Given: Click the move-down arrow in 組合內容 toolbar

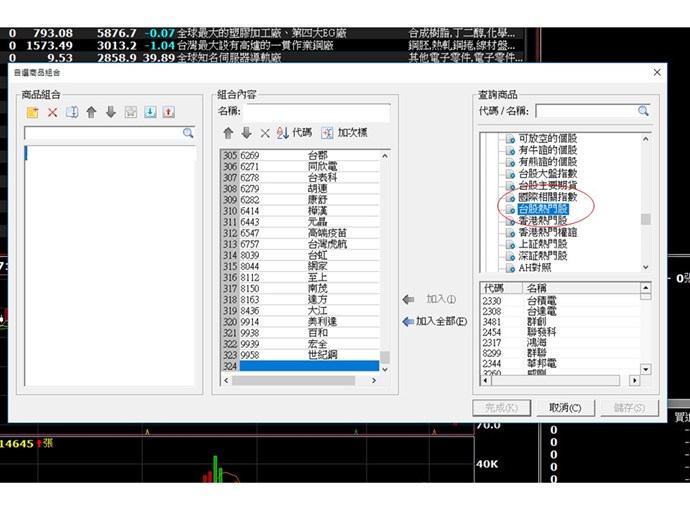Looking at the screenshot, I should (x=246, y=132).
